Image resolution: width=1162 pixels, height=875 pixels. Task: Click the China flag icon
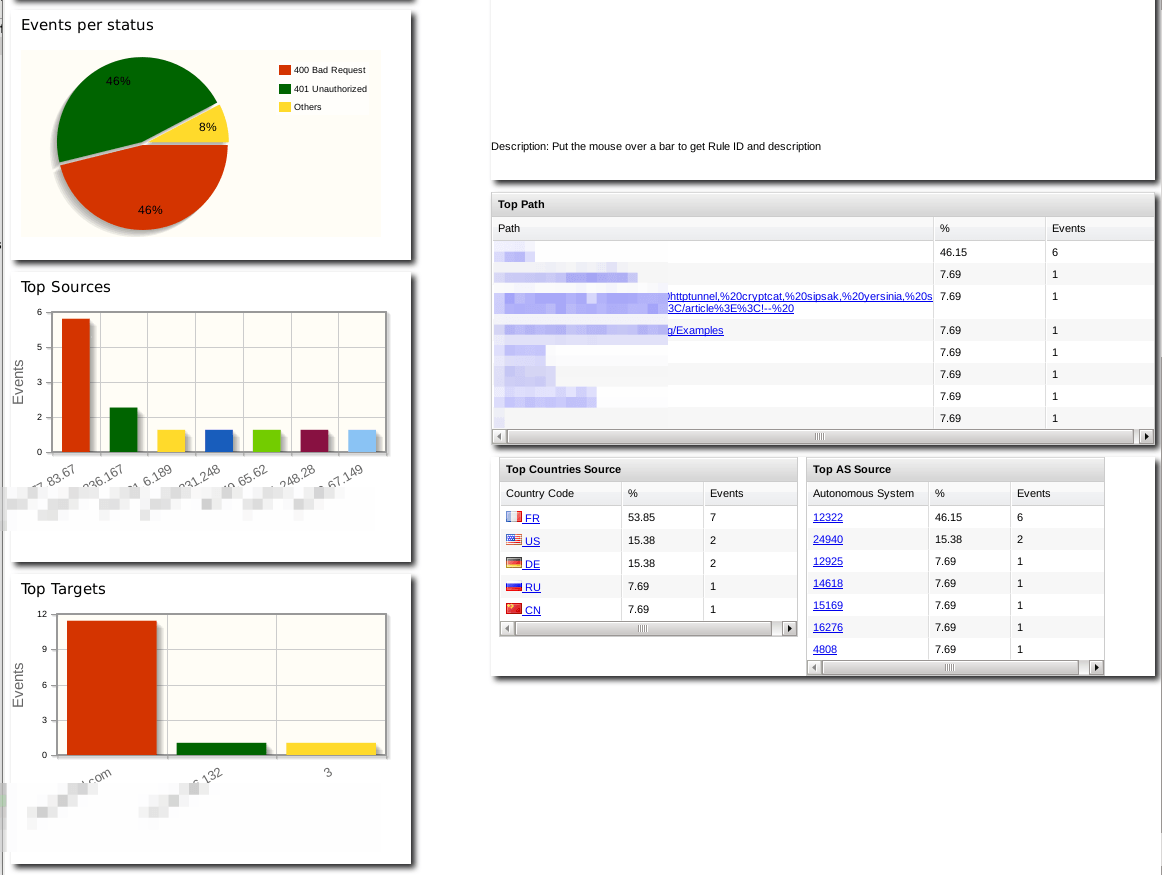[514, 609]
